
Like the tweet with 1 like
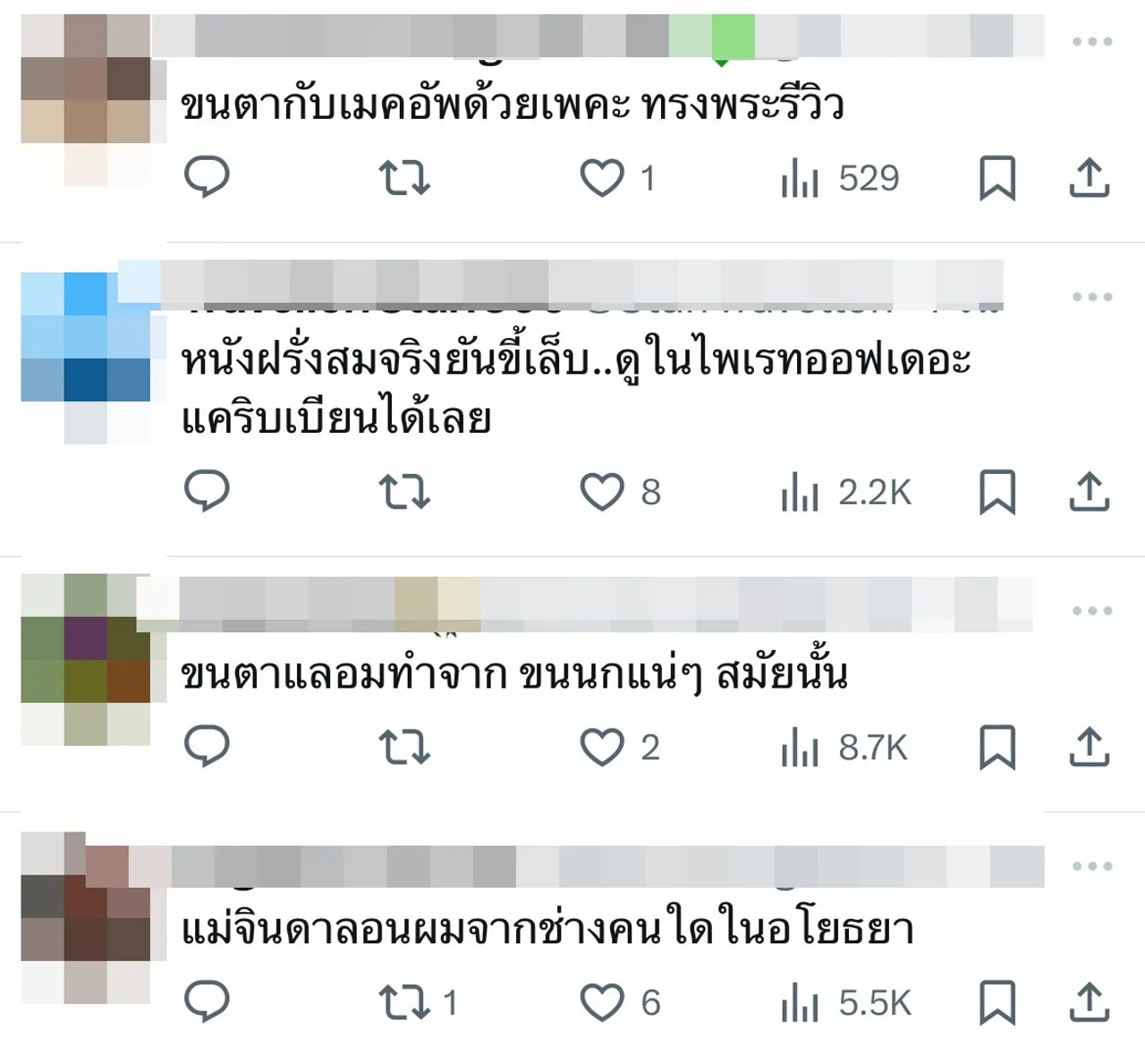[x=617, y=177]
